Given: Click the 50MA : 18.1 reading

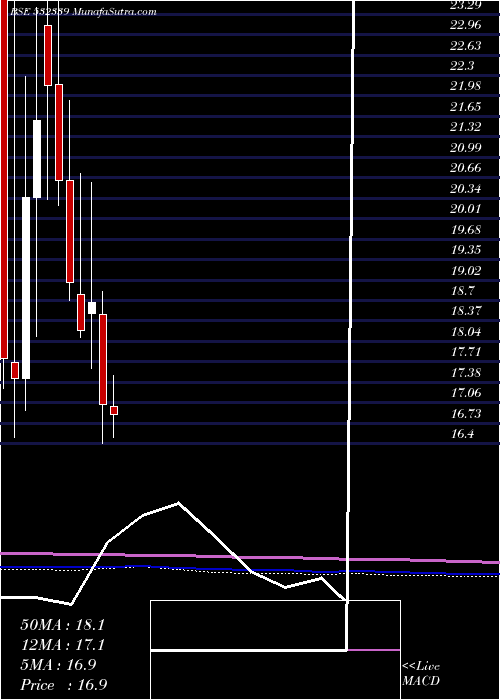Looking at the screenshot, I should pos(62,625).
